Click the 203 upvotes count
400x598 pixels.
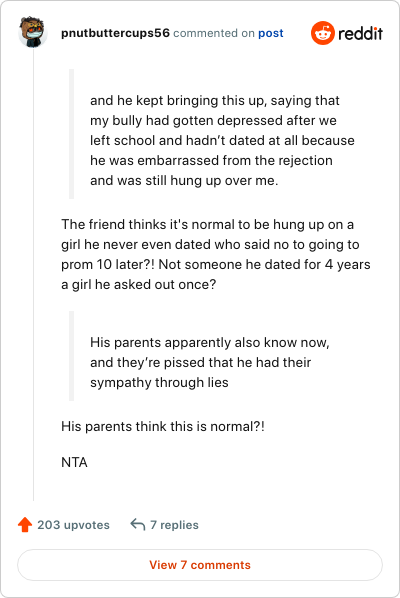point(73,525)
